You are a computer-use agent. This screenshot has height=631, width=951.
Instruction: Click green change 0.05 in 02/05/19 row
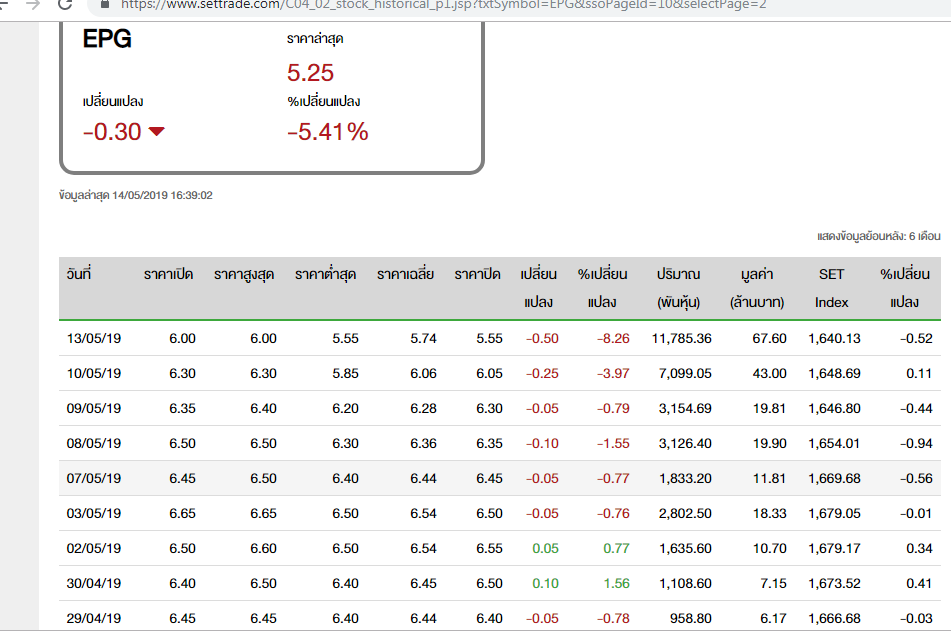[x=545, y=548]
